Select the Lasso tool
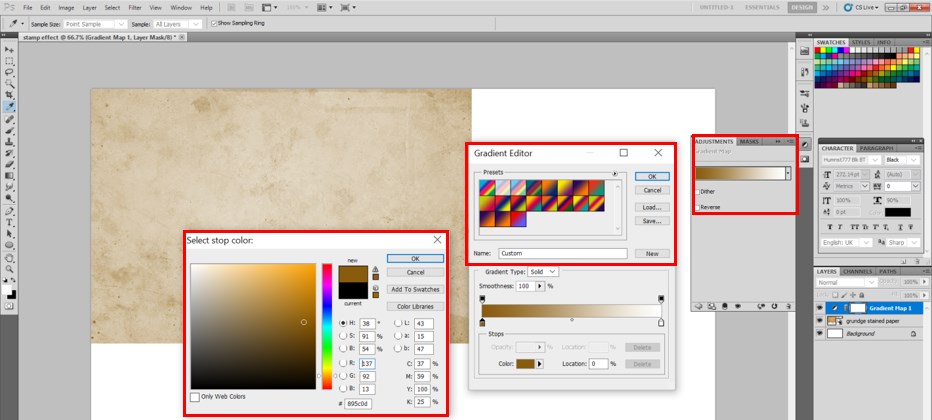This screenshot has width=932, height=420. pyautogui.click(x=9, y=72)
